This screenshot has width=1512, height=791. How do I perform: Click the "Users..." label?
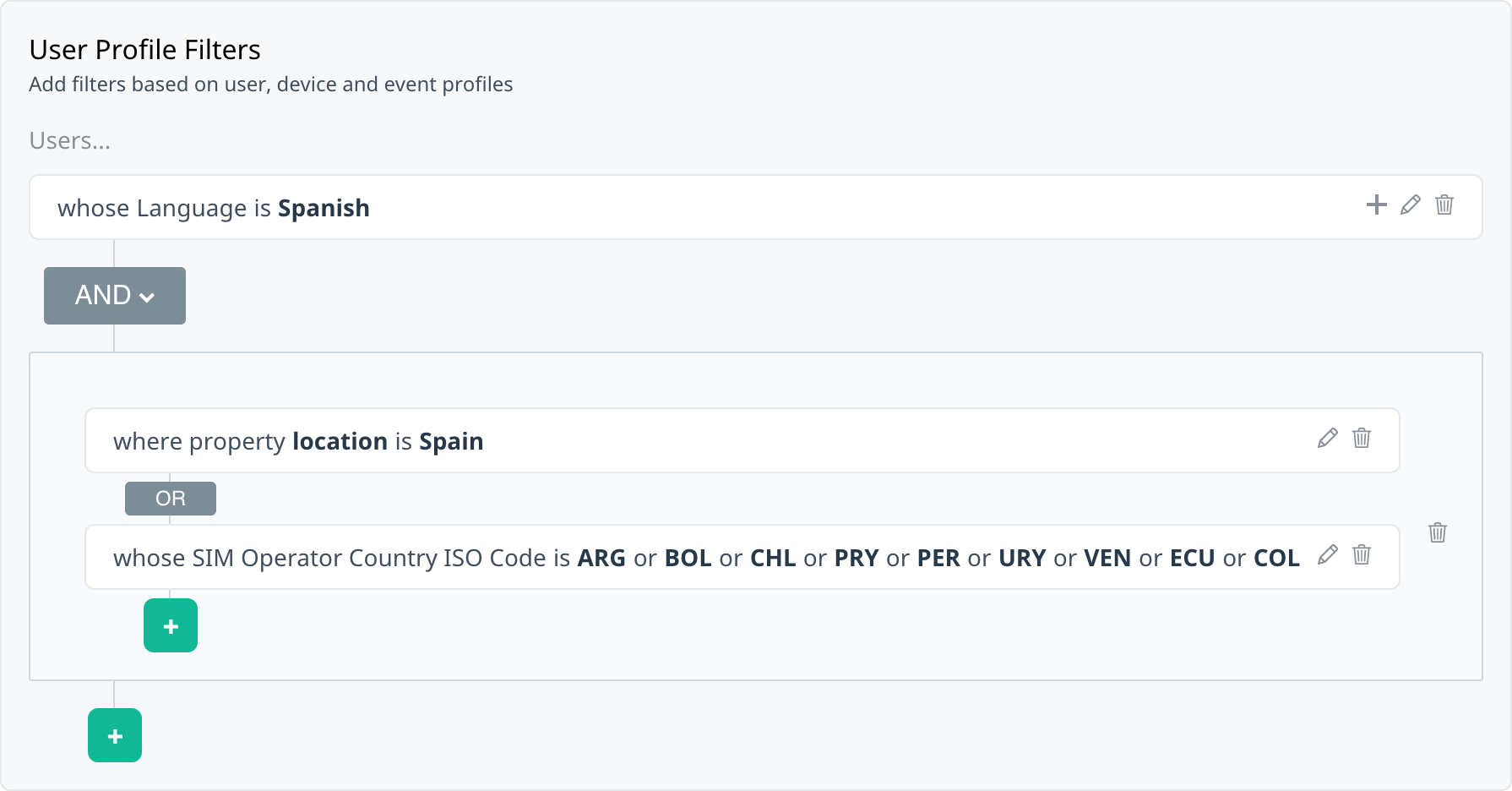(x=70, y=140)
